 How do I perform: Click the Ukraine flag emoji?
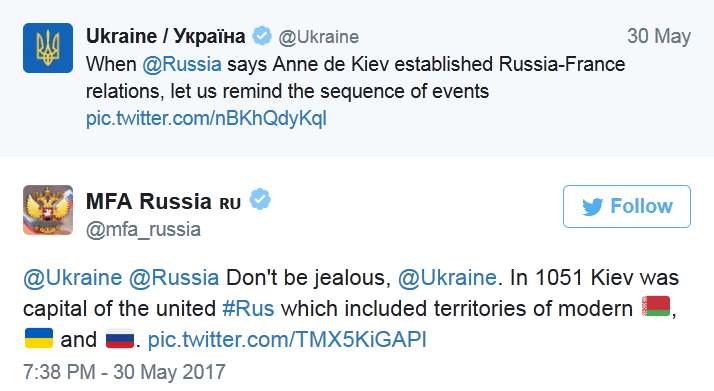pos(39,338)
